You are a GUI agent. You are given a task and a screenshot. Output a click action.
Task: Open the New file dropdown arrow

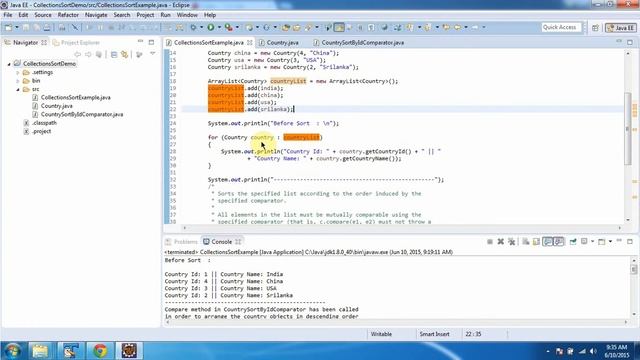coord(17,27)
